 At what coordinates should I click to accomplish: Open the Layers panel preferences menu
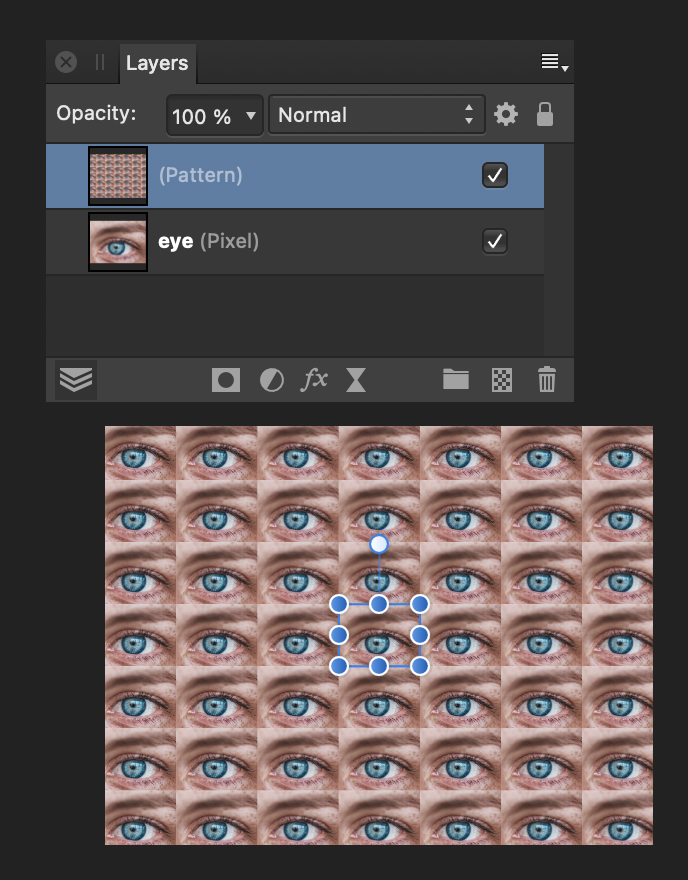click(x=550, y=61)
